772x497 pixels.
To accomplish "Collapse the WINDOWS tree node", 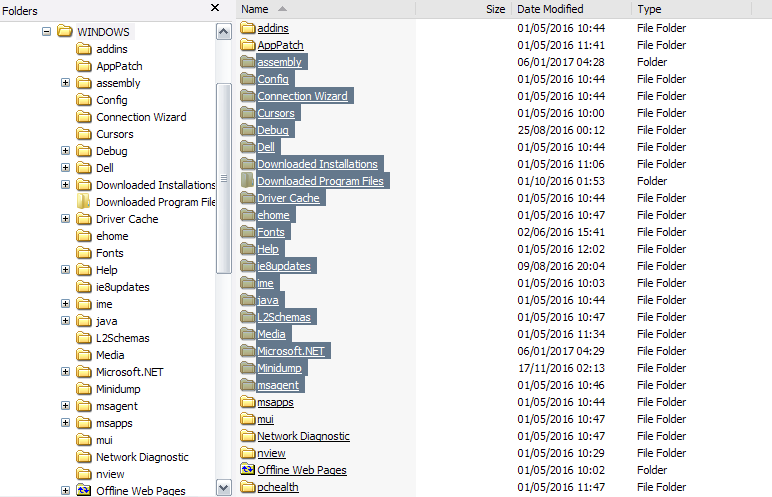I will (46, 32).
